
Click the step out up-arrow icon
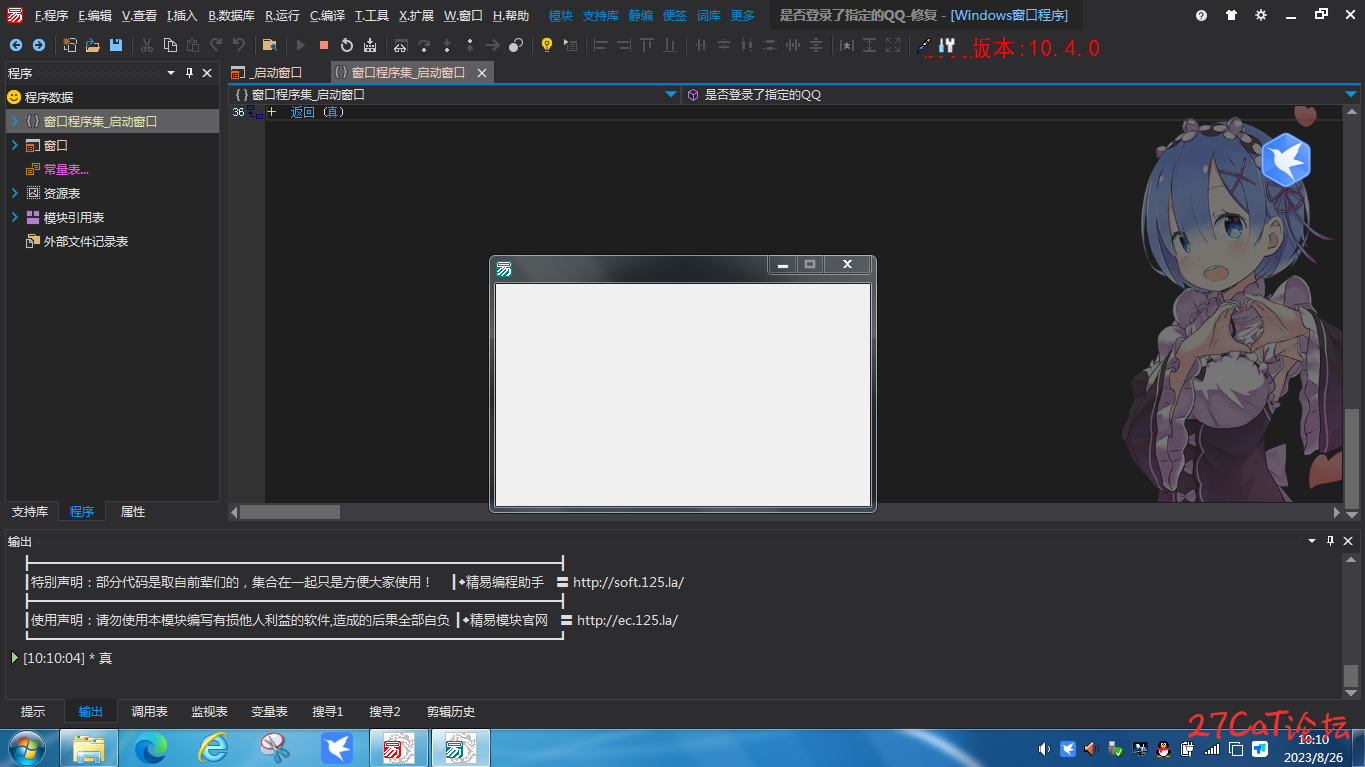(470, 45)
